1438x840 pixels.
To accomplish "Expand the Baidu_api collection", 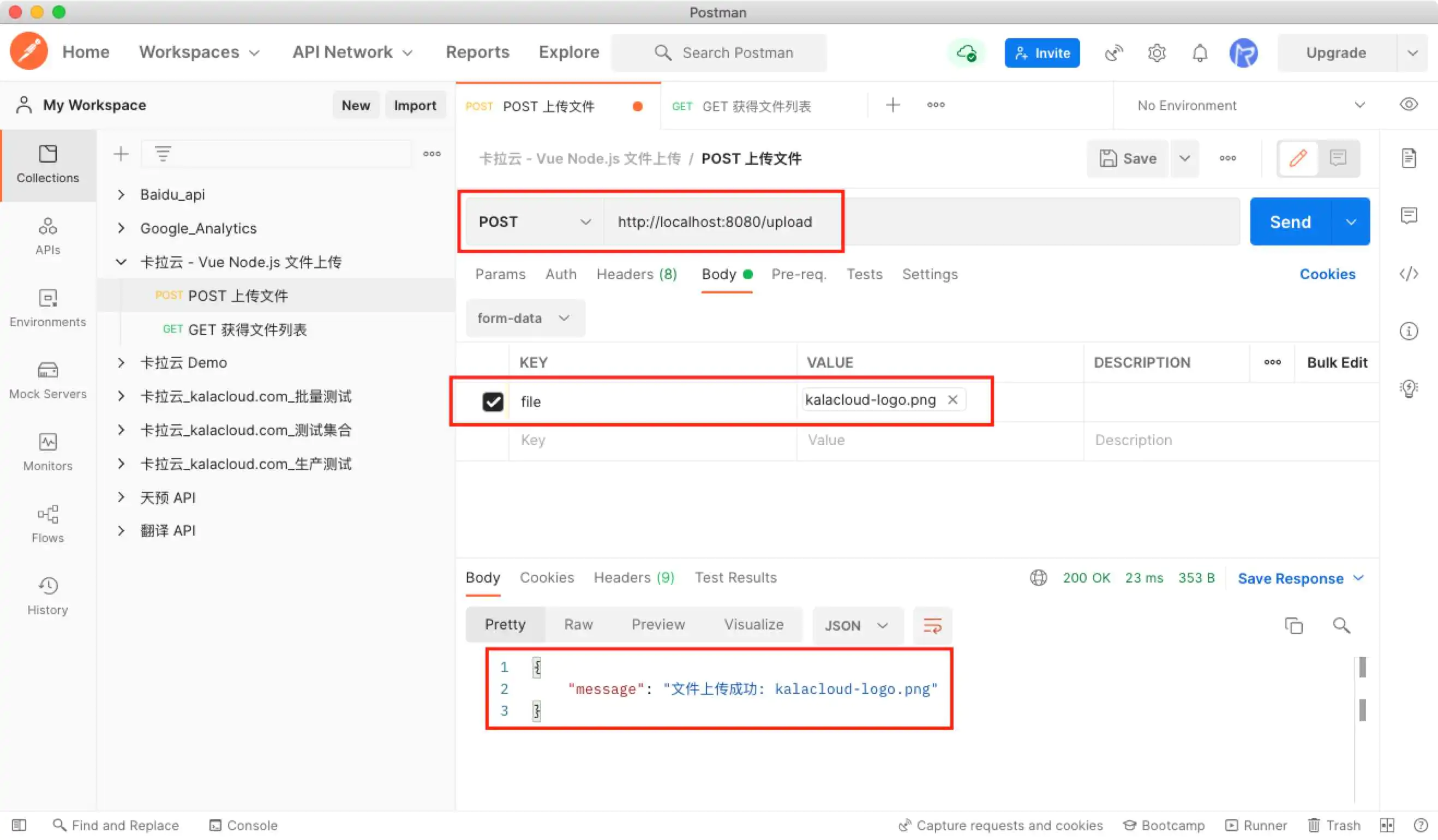I will tap(121, 195).
